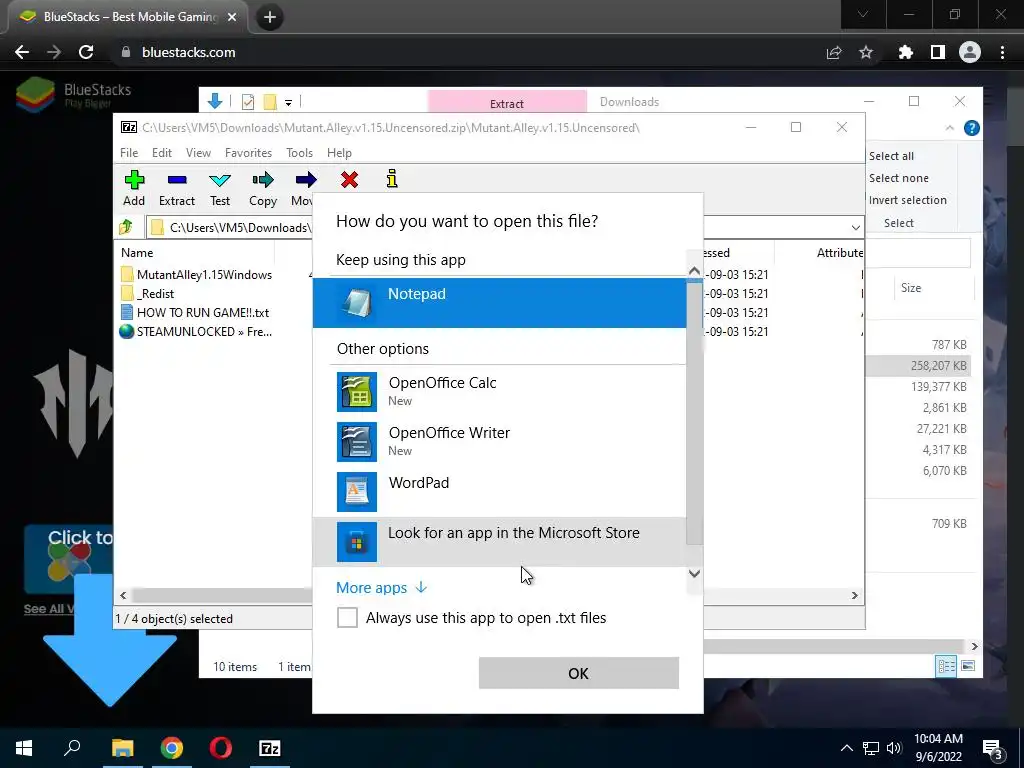
Task: Click the Copy toolbar icon in 7-Zip
Action: point(263,188)
